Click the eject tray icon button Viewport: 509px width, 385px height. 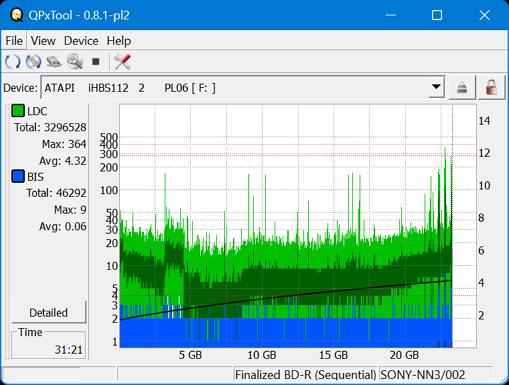(x=462, y=88)
